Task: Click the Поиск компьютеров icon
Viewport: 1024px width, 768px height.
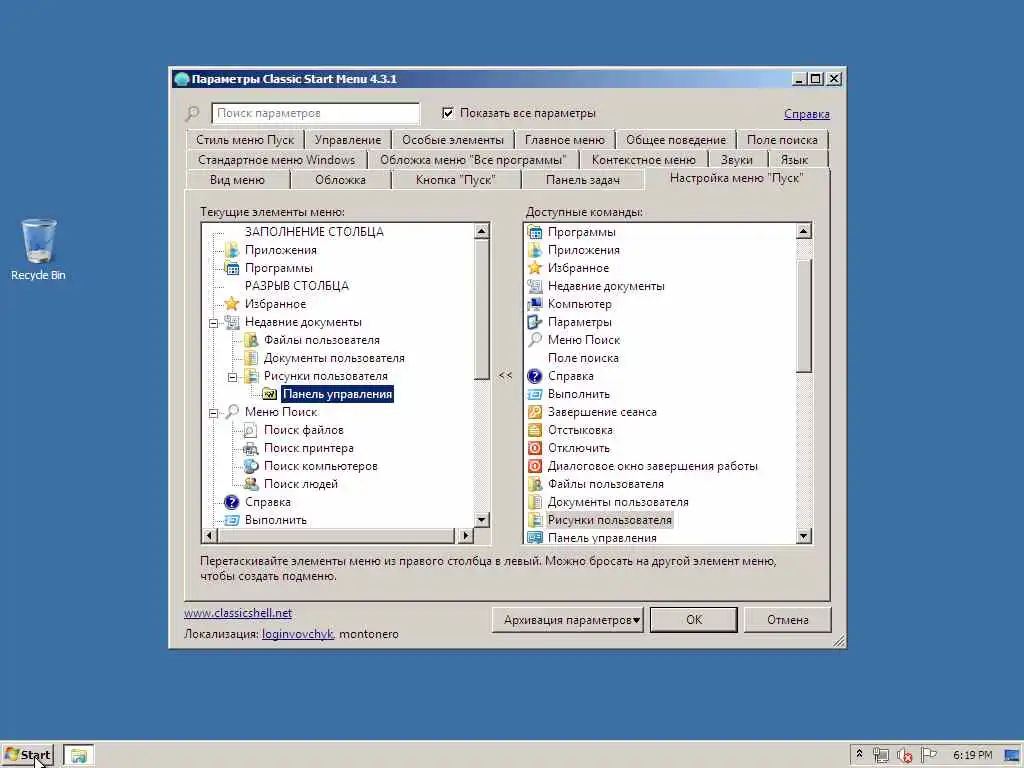Action: coord(251,466)
